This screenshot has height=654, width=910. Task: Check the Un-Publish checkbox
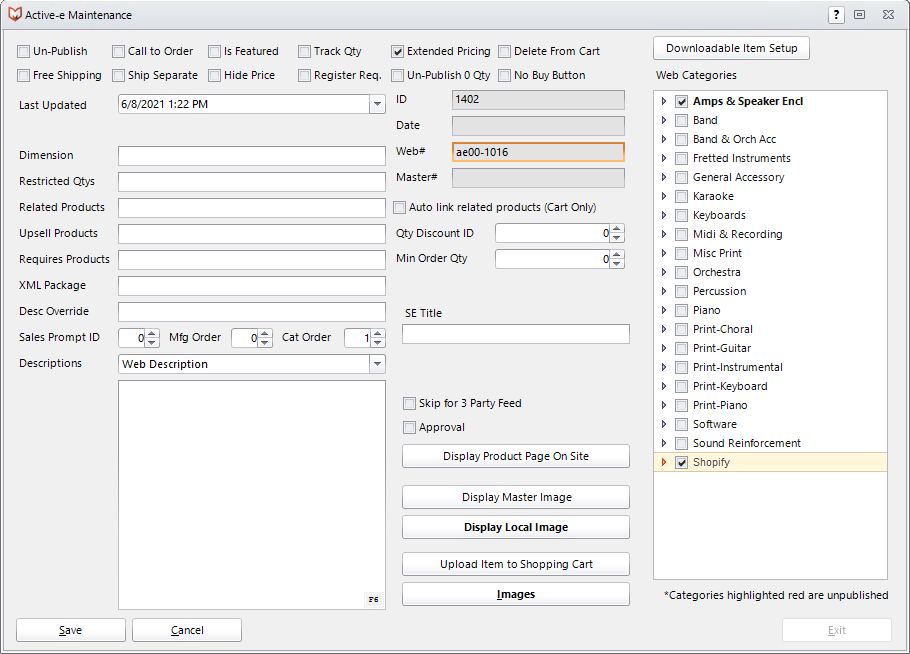click(23, 52)
